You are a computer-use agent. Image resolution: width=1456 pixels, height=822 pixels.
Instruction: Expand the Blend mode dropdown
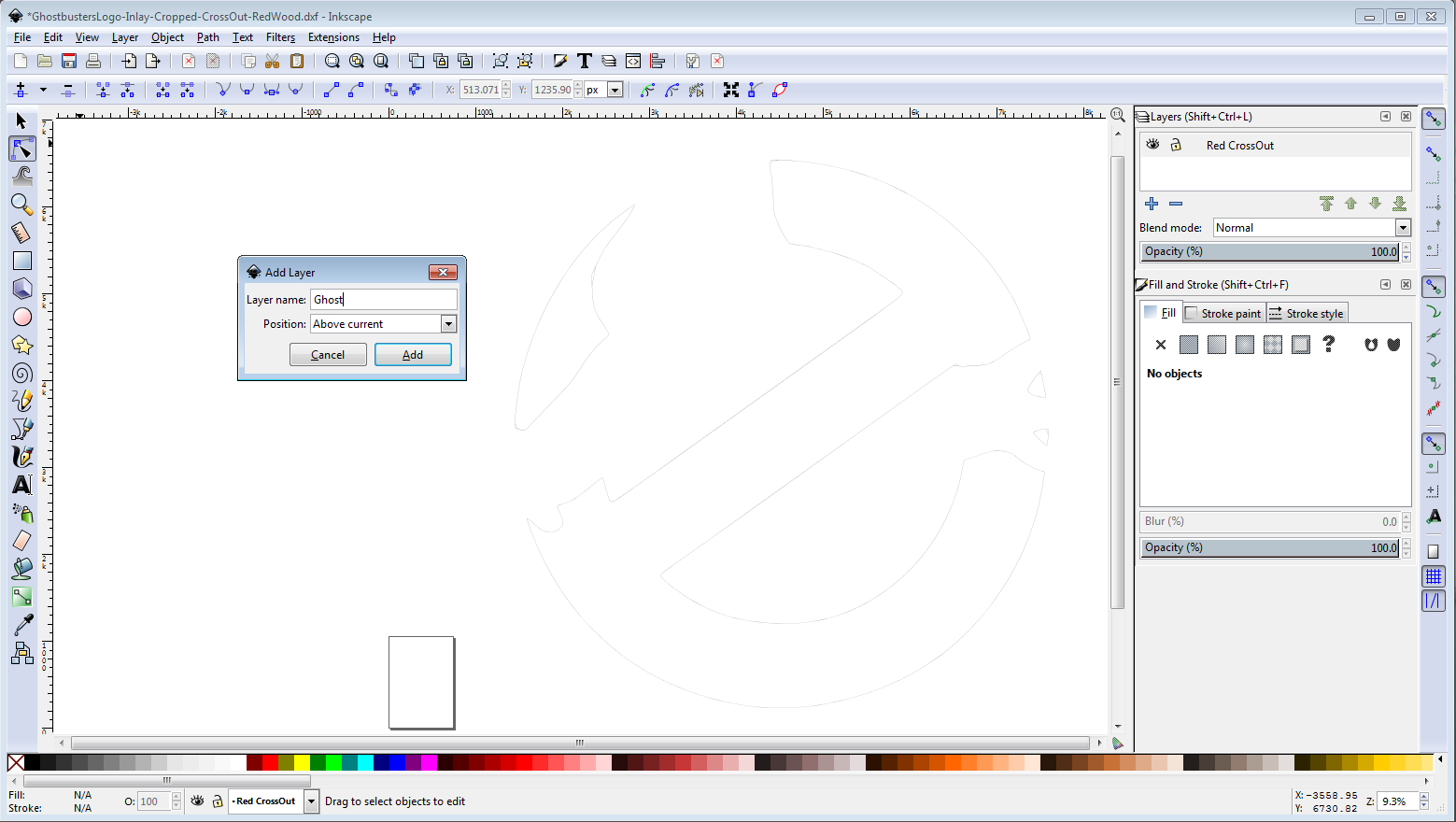[x=1402, y=227]
